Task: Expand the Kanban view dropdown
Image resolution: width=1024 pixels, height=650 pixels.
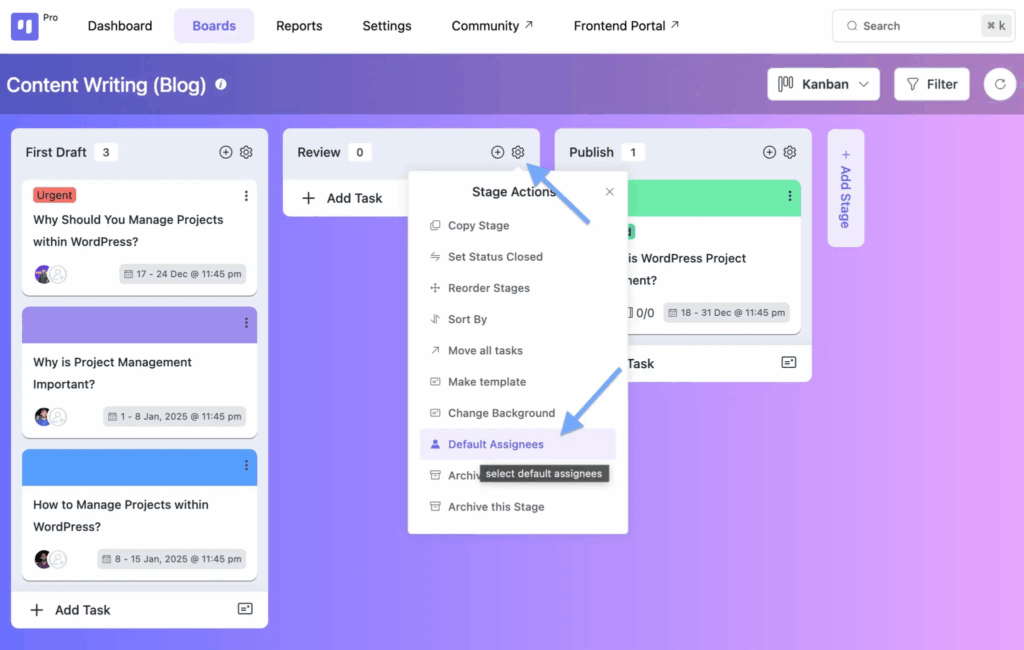Action: coord(823,85)
